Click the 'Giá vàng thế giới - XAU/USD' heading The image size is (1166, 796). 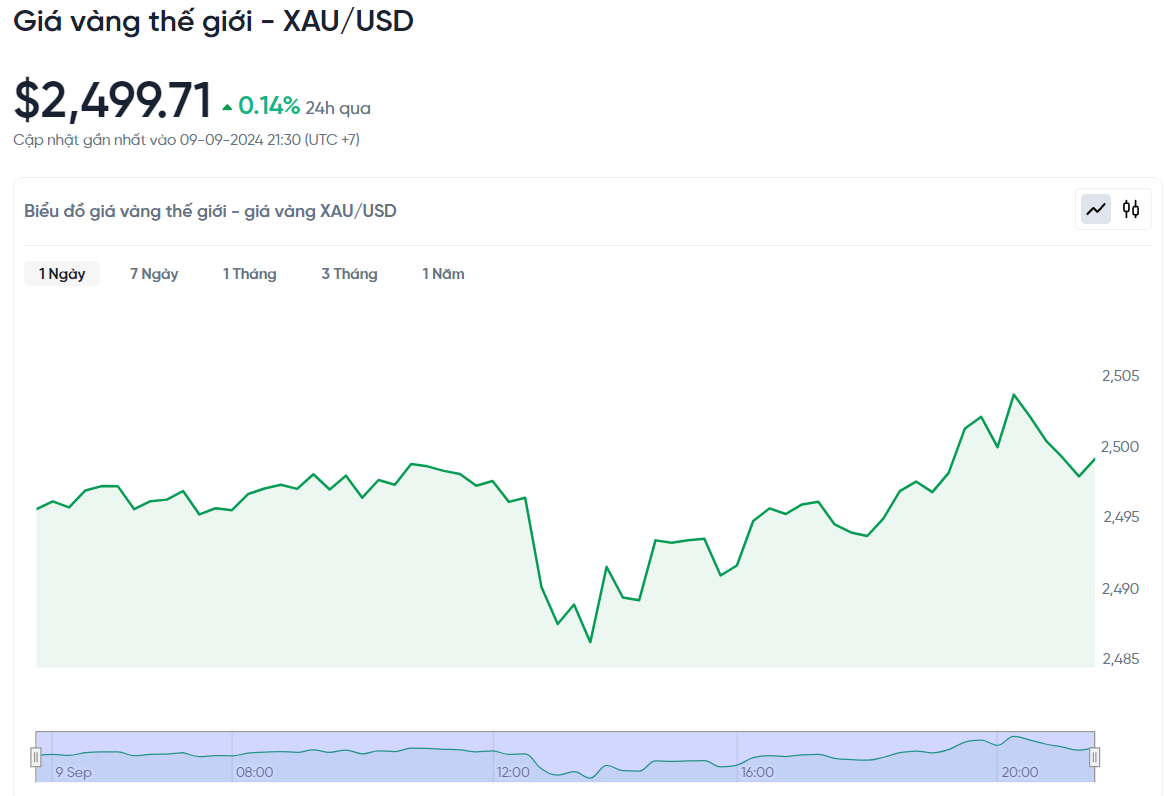click(213, 21)
